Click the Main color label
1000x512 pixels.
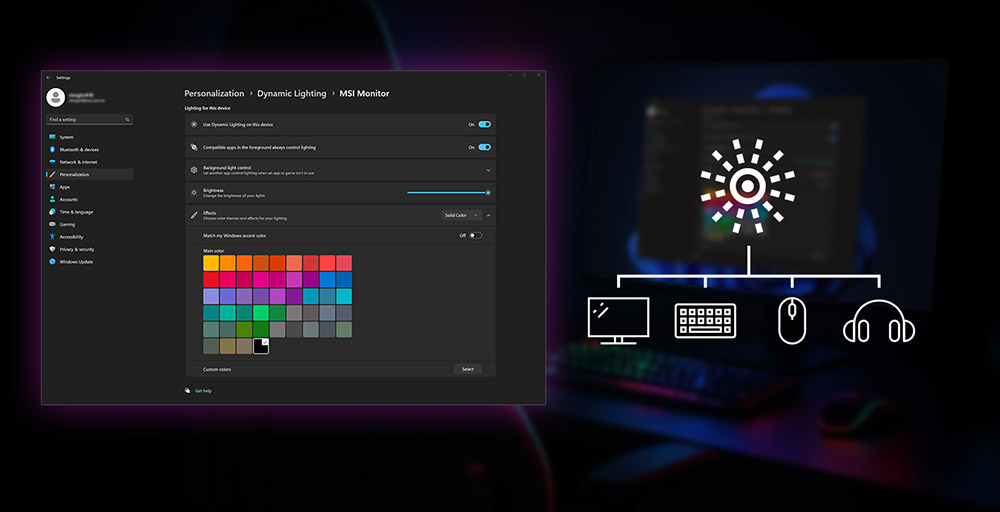[x=214, y=251]
